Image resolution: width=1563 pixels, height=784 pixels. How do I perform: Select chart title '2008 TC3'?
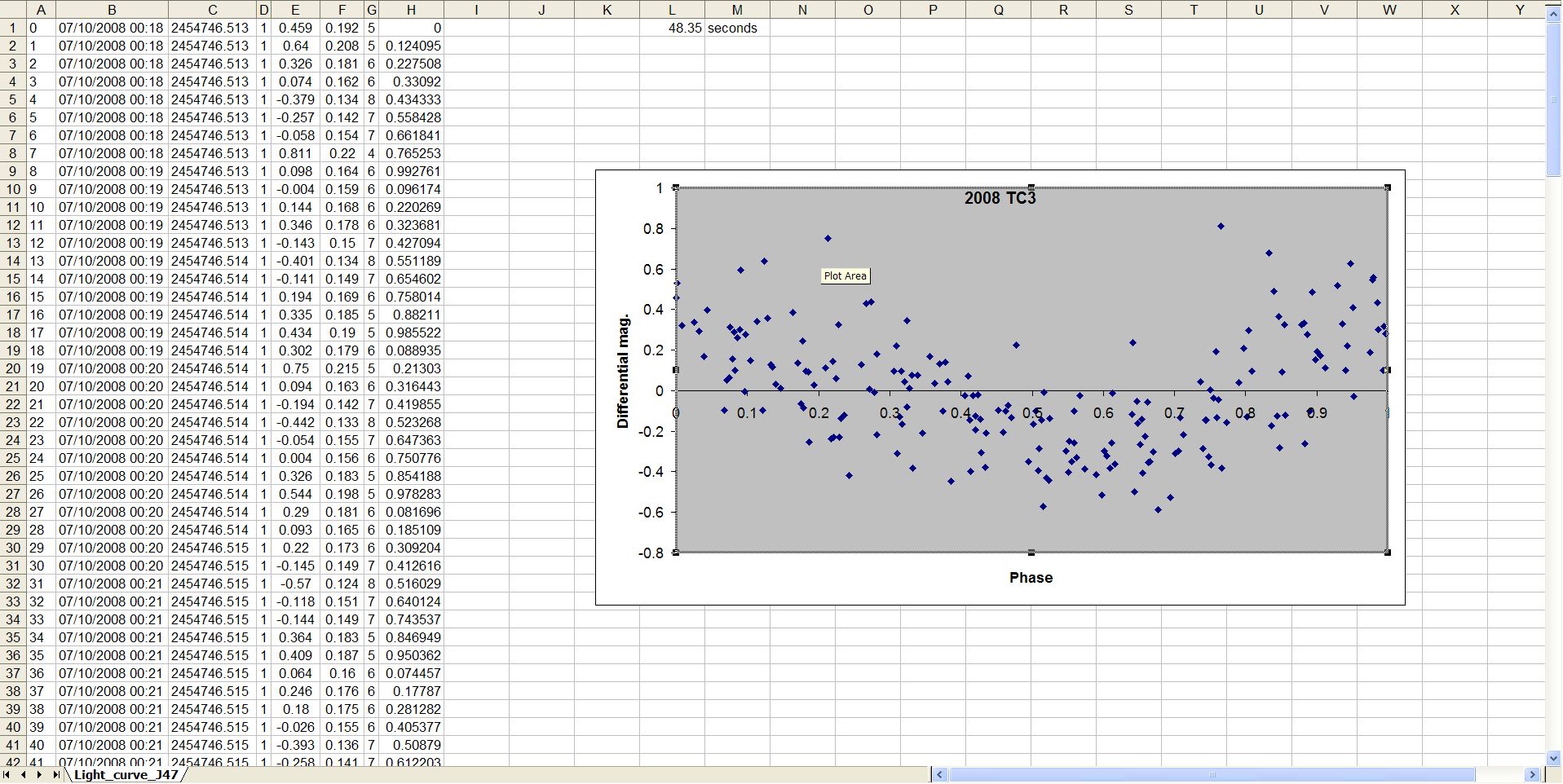pos(1000,198)
